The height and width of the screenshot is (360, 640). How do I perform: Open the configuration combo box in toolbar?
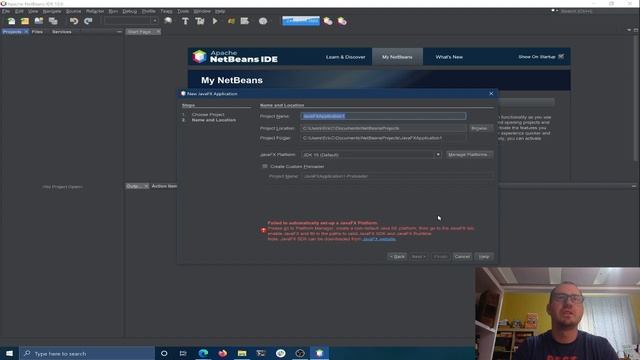(x=131, y=21)
